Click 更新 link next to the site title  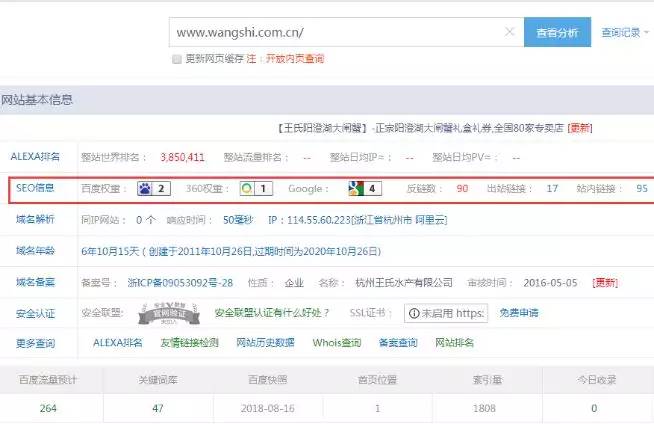(x=579, y=128)
